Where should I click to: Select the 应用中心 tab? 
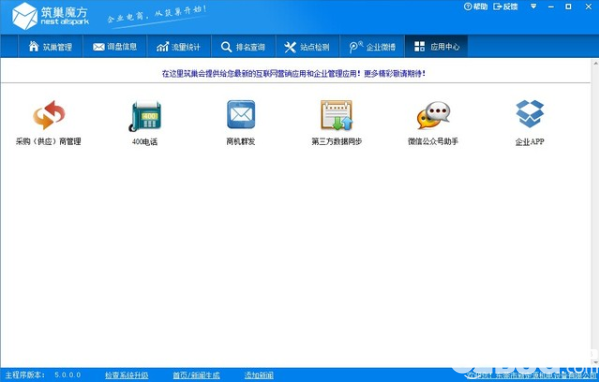(x=436, y=47)
